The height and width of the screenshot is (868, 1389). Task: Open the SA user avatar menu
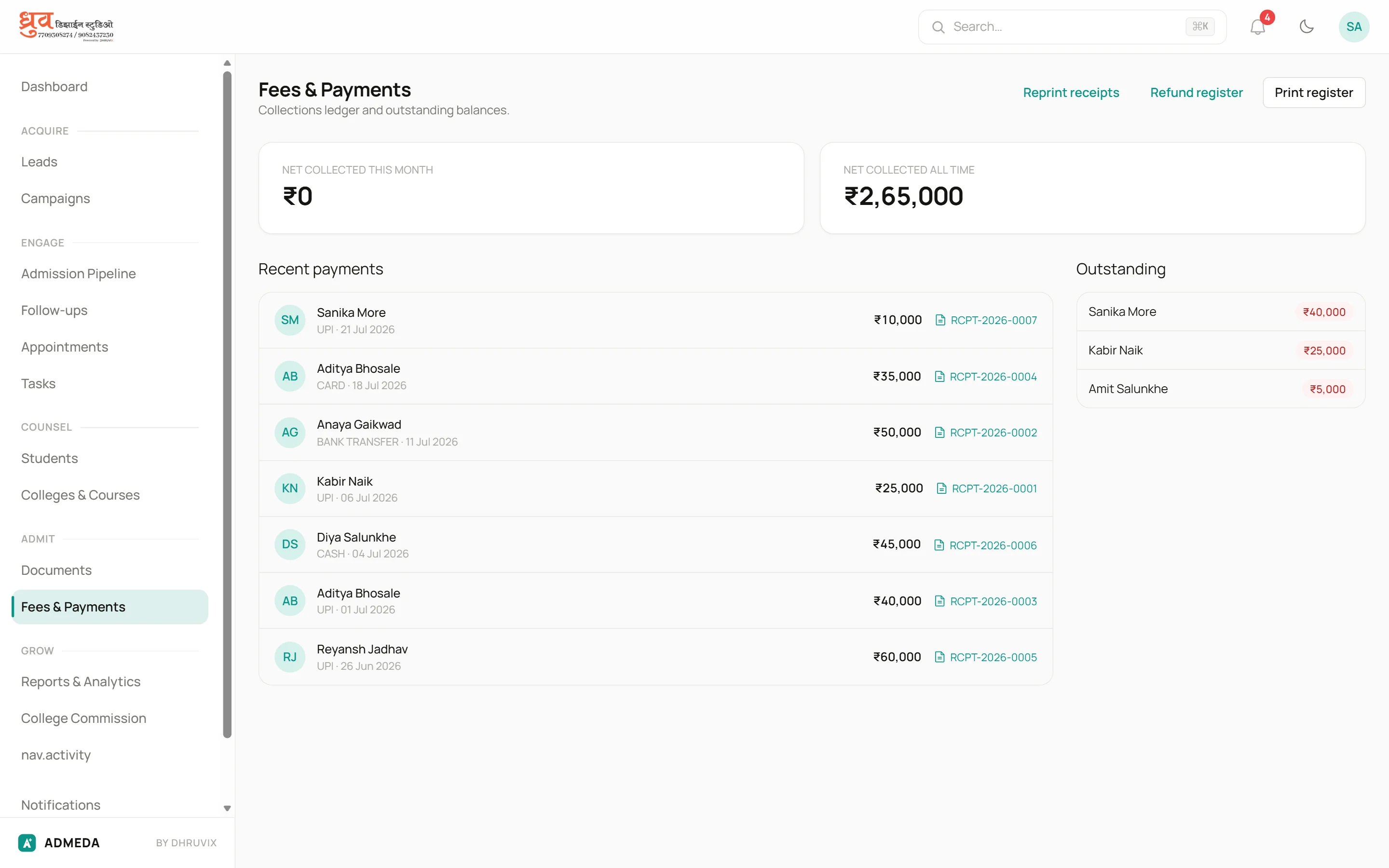pyautogui.click(x=1353, y=27)
